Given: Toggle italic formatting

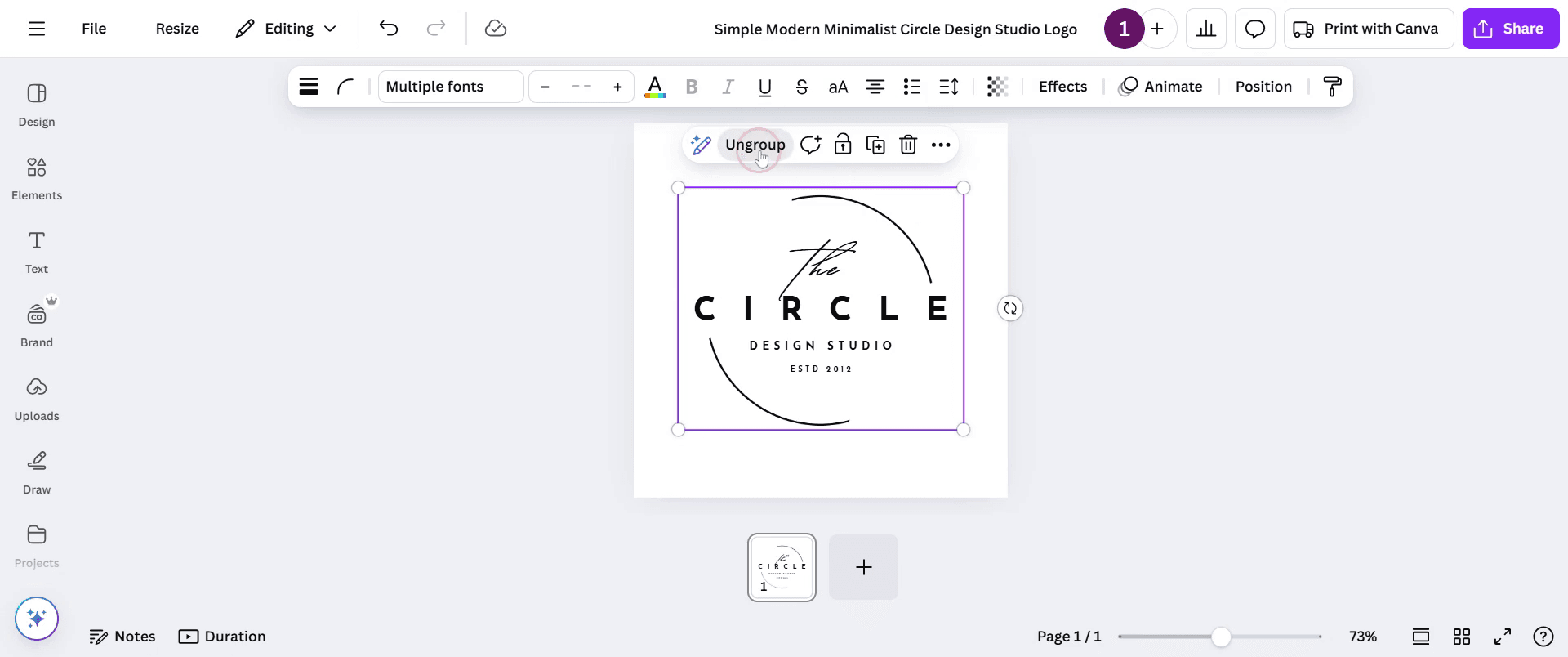Looking at the screenshot, I should click(728, 87).
